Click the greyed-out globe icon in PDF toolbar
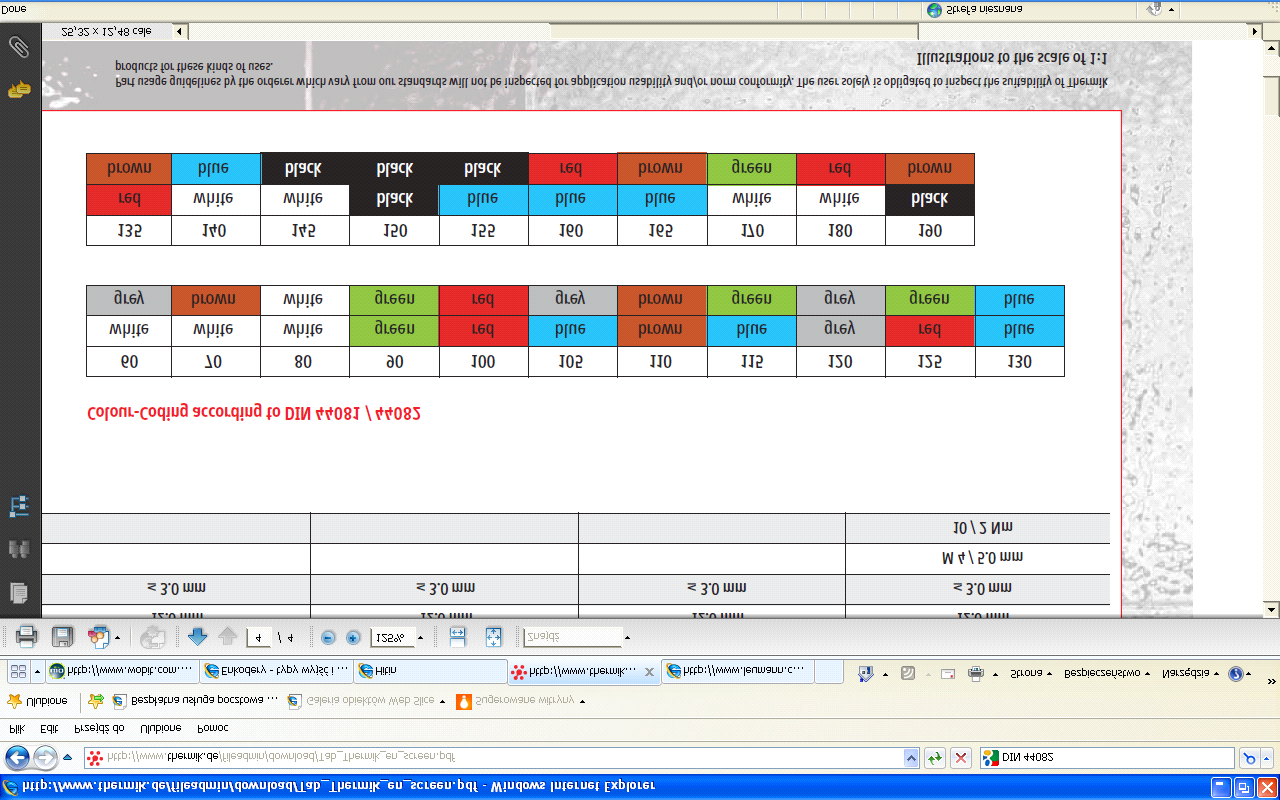Viewport: 1280px width, 800px height. tap(153, 636)
